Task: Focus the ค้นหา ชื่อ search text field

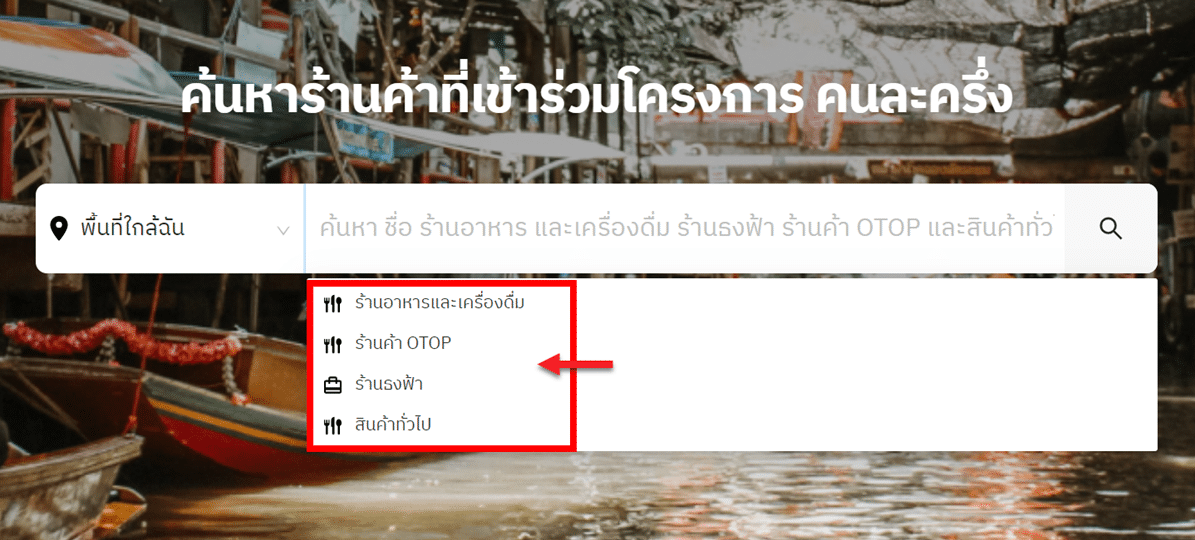Action: coord(684,228)
